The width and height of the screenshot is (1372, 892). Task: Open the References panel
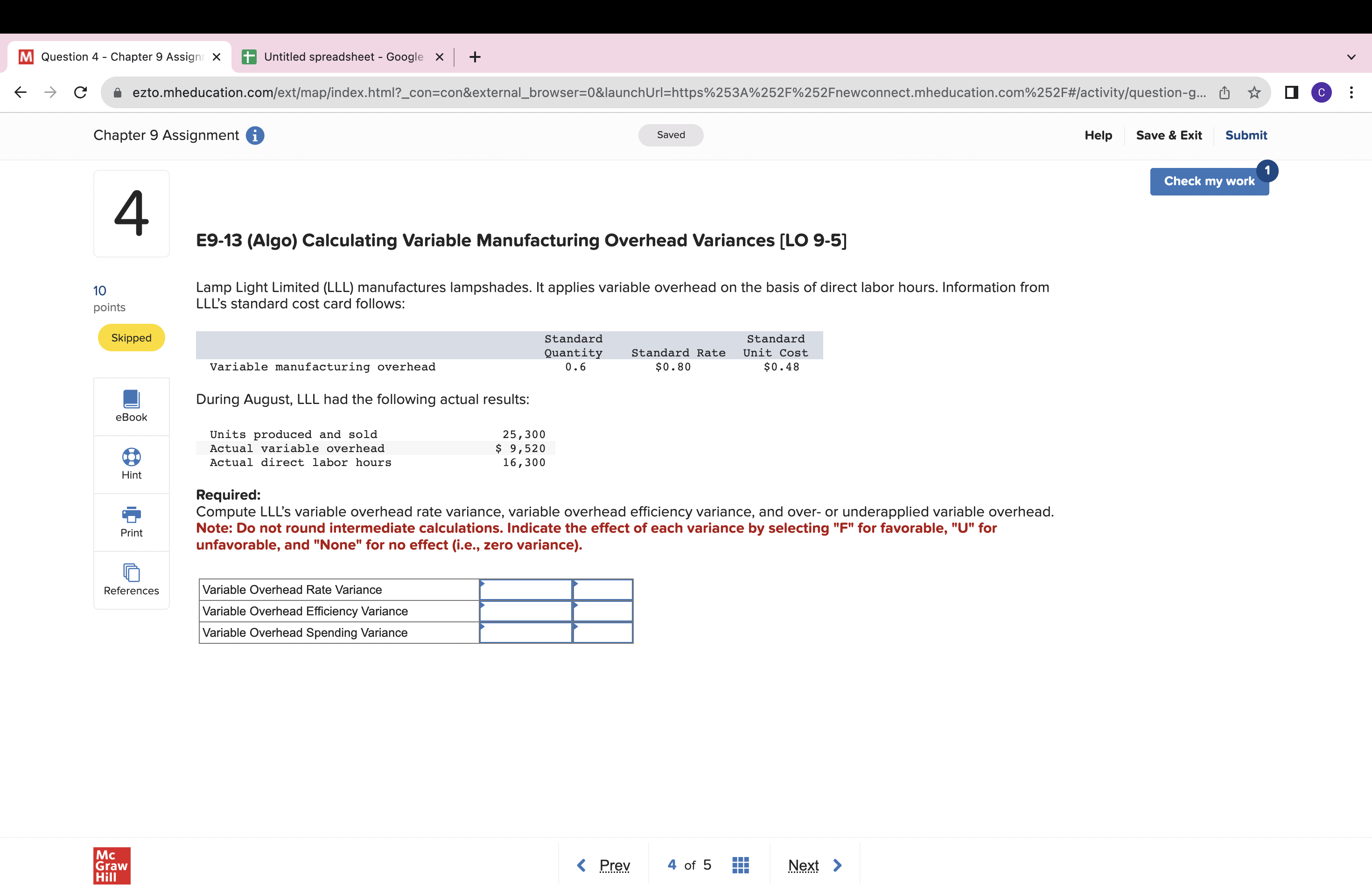tap(132, 579)
